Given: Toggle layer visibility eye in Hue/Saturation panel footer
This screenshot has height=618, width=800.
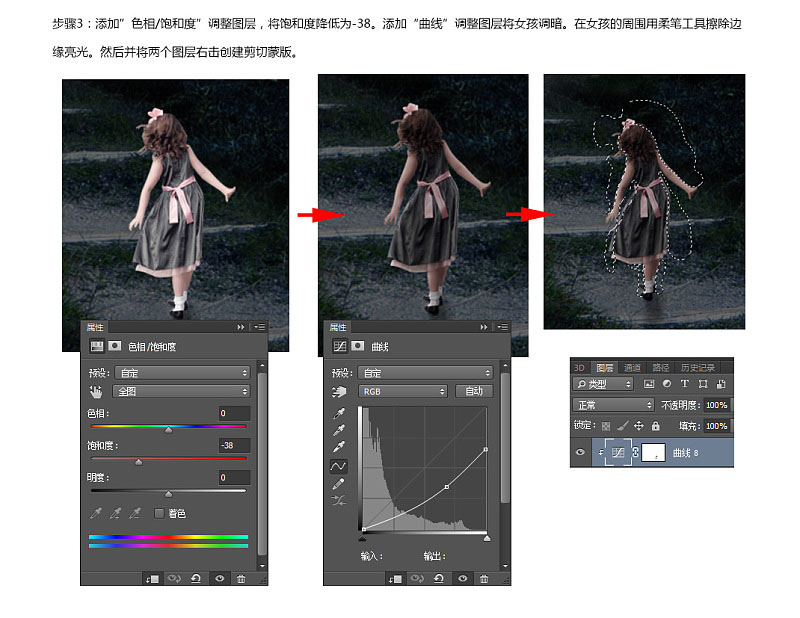Looking at the screenshot, I should pyautogui.click(x=219, y=578).
